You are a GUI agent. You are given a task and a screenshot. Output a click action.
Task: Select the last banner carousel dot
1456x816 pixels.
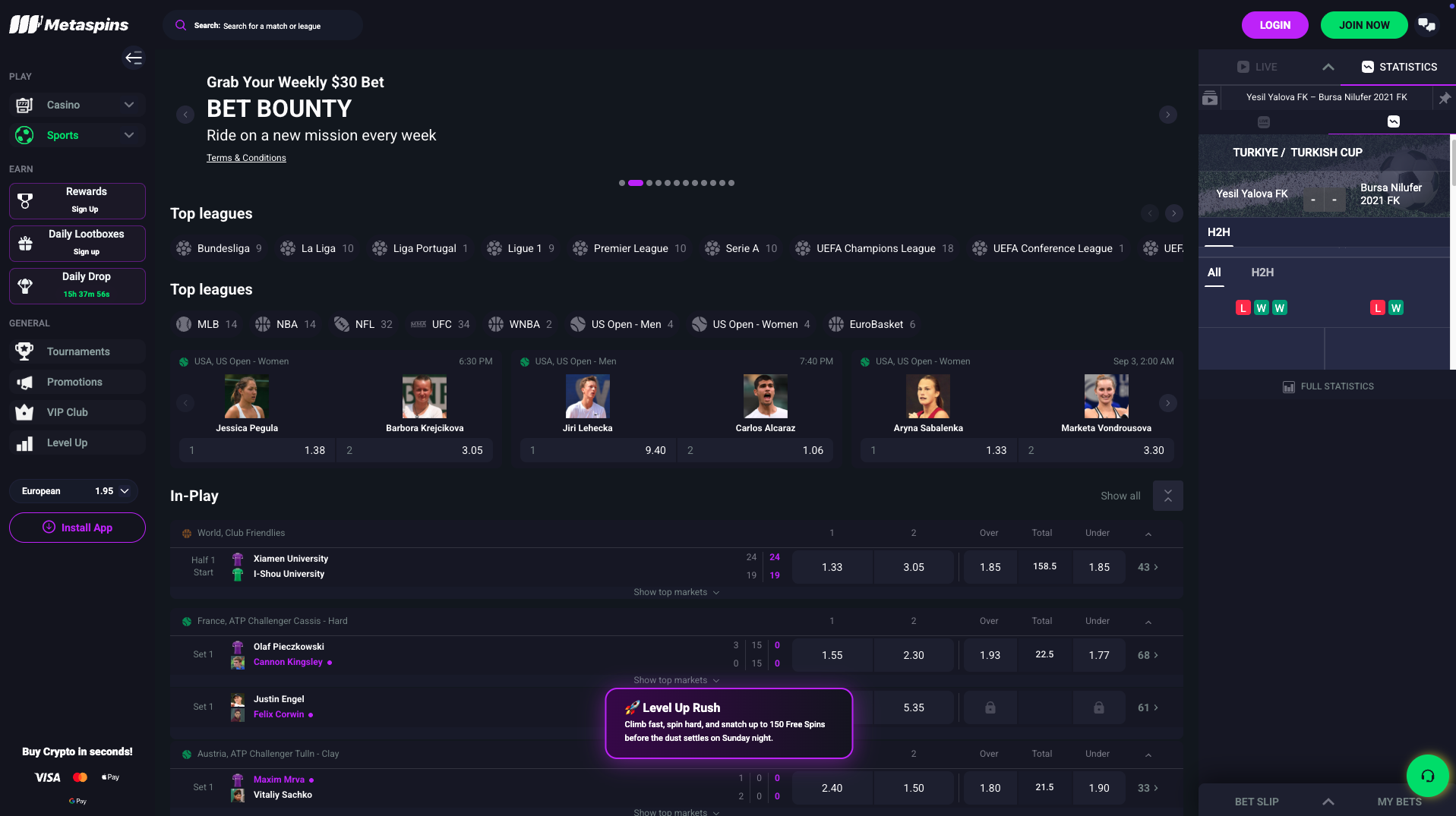point(731,183)
